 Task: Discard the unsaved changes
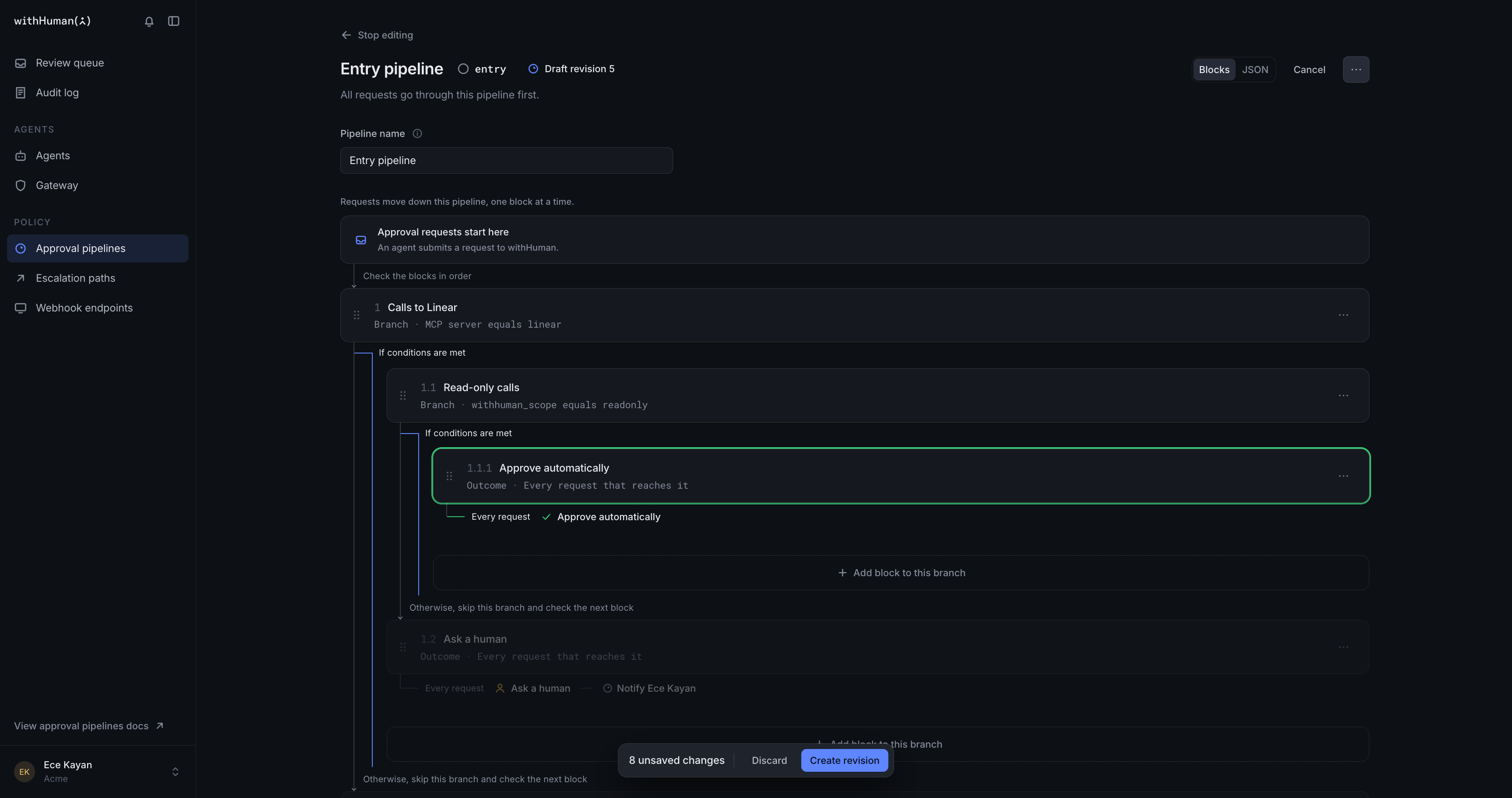769,760
